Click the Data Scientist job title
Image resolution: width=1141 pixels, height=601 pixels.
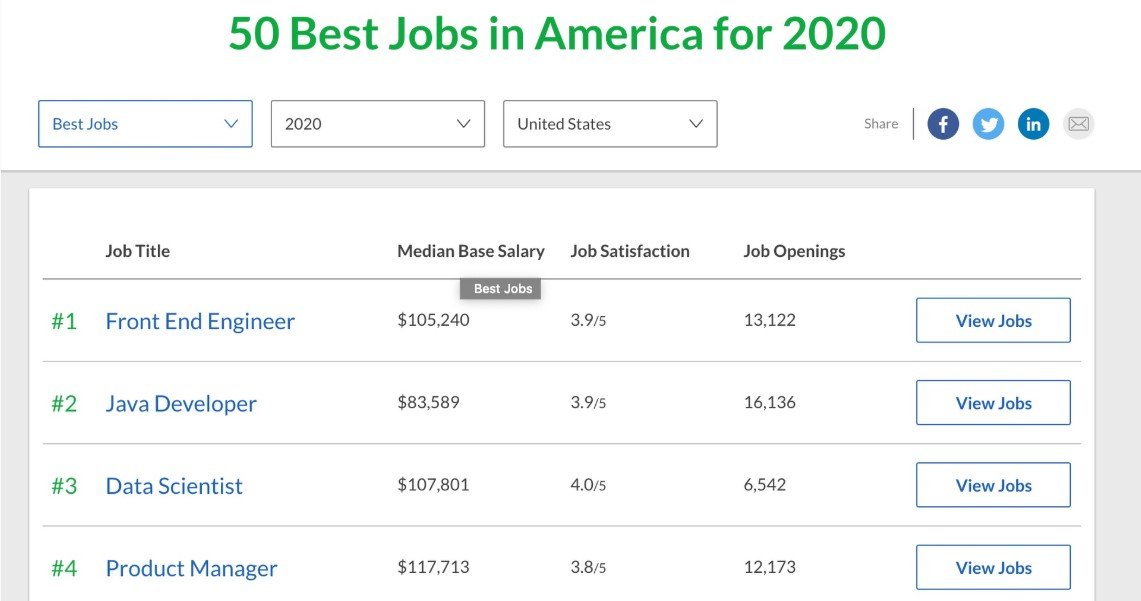[174, 486]
